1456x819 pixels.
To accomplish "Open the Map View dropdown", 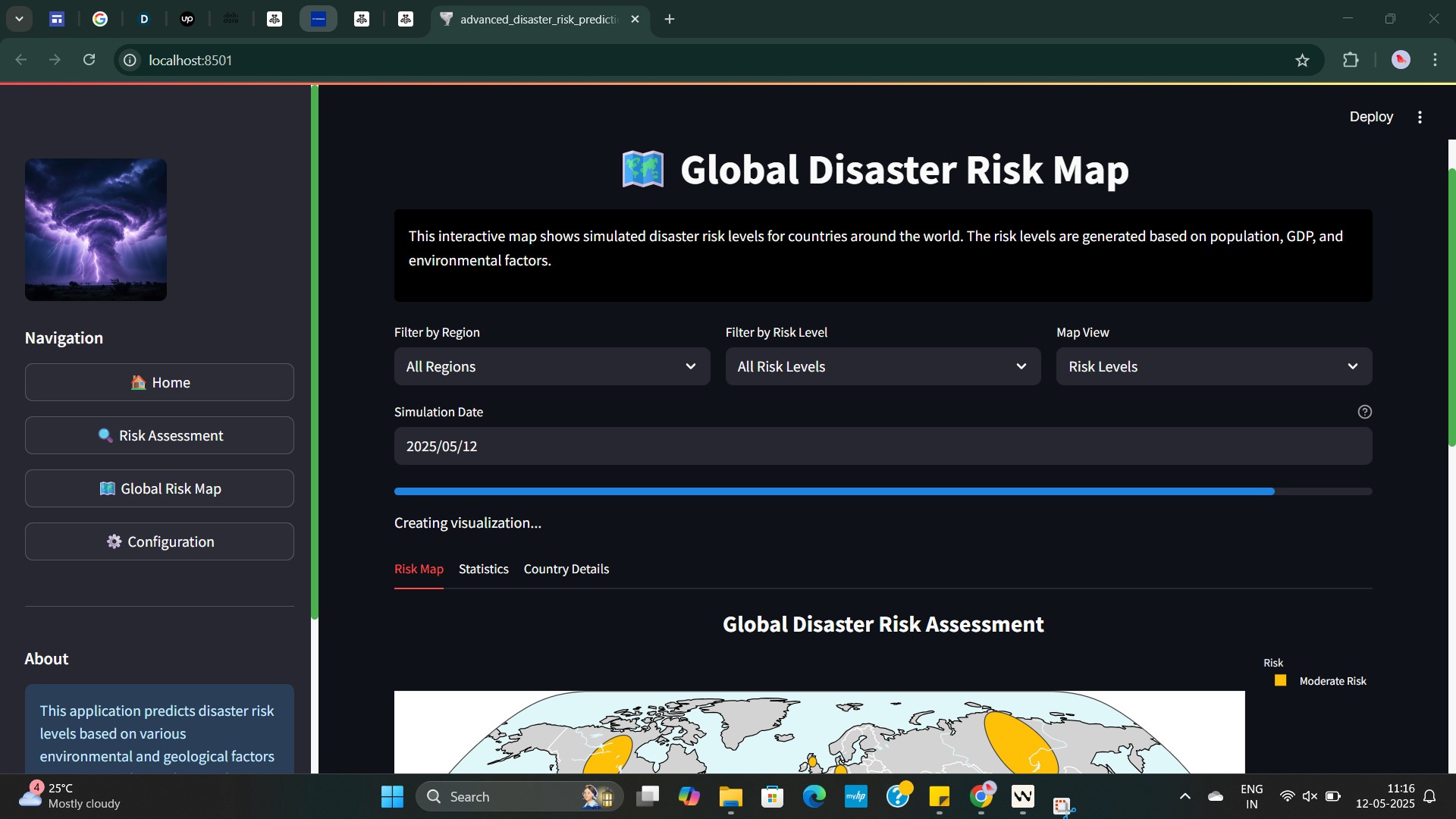I will click(1213, 366).
